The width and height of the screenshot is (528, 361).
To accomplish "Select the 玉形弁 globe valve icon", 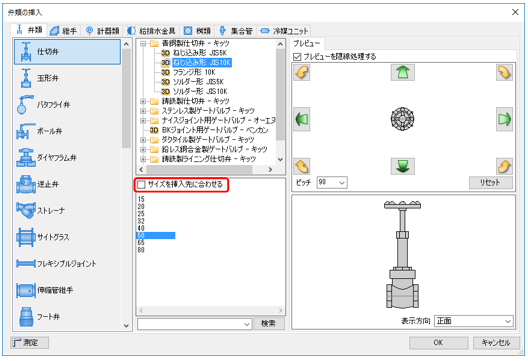I will [x=26, y=78].
